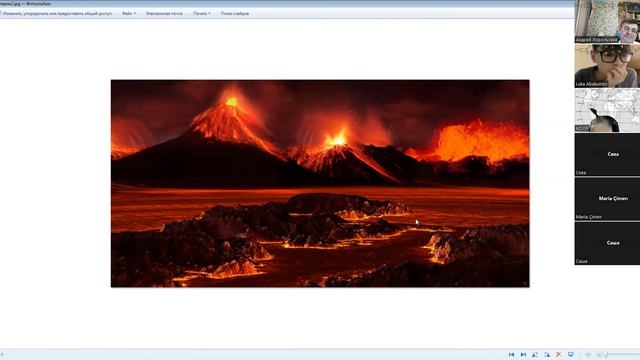
Task: Rotate the image clockwise
Action: tap(547, 355)
